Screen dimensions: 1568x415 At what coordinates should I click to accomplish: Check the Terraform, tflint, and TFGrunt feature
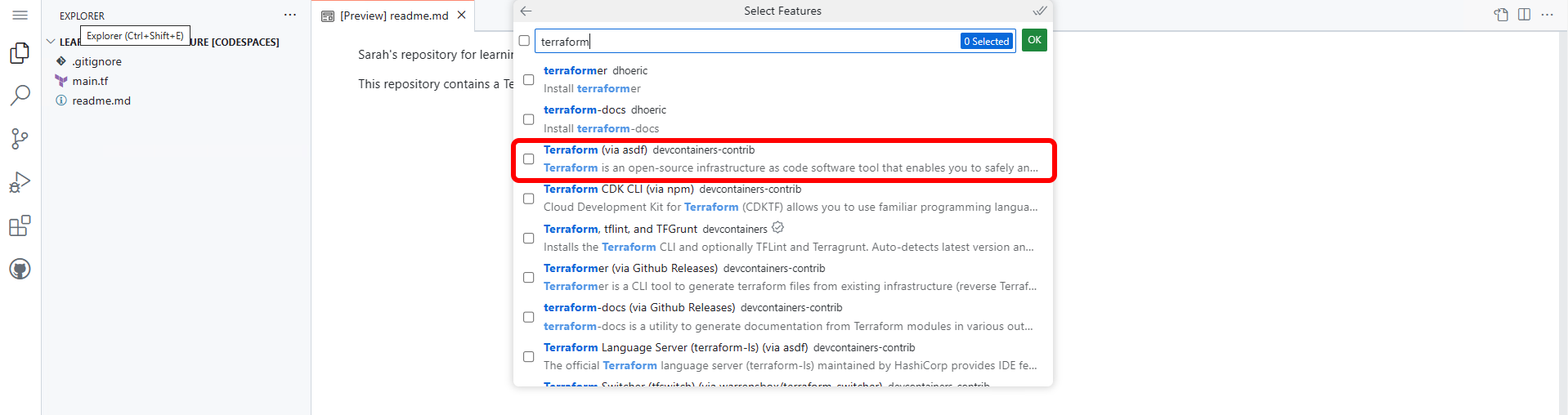[529, 238]
